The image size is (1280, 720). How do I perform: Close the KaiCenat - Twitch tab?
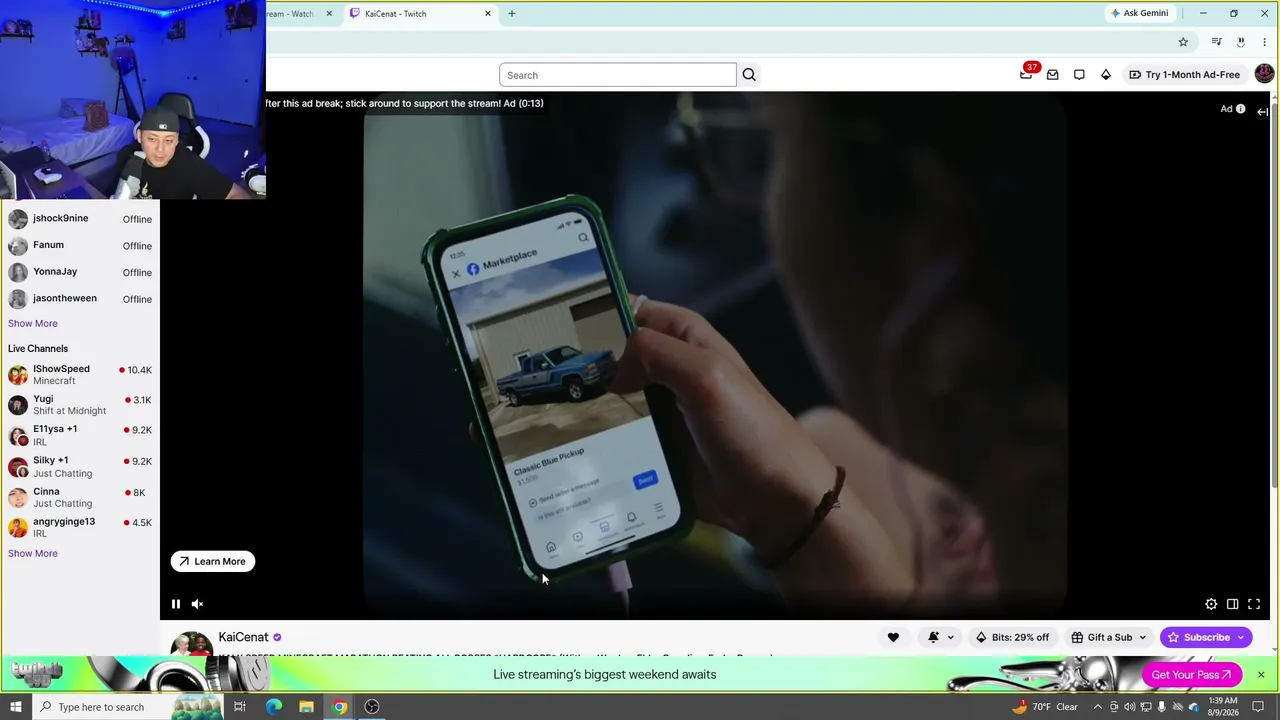coord(488,14)
